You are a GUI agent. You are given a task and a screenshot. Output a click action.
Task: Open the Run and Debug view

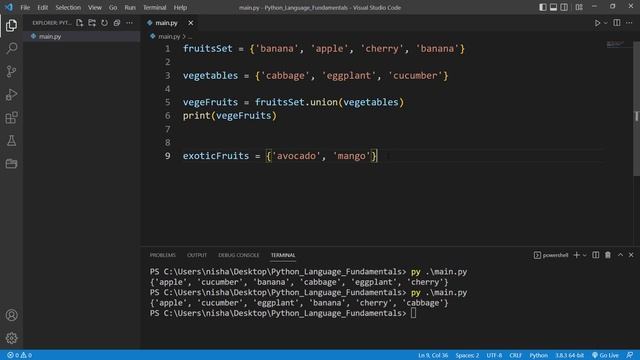(11, 95)
